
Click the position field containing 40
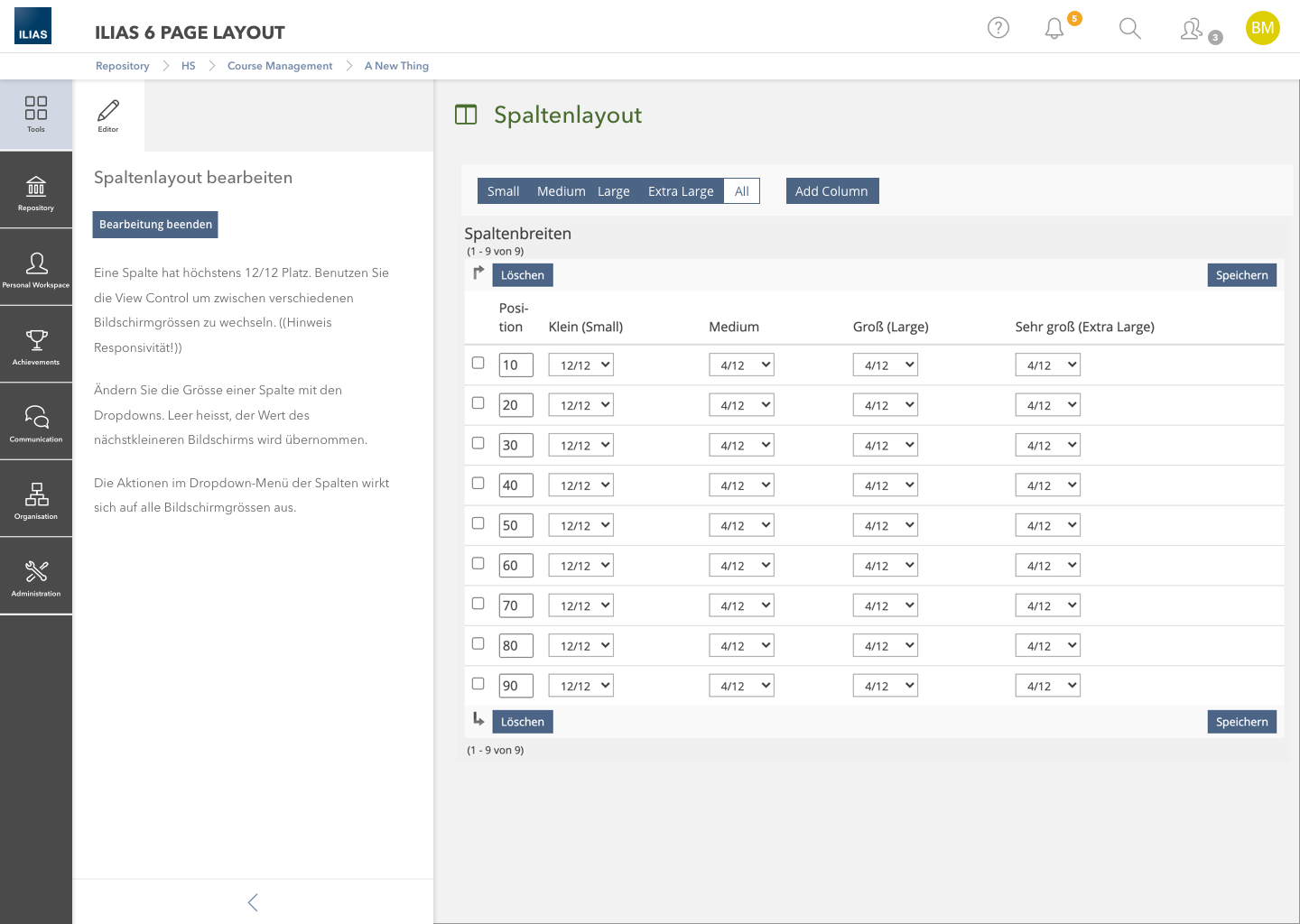point(515,485)
